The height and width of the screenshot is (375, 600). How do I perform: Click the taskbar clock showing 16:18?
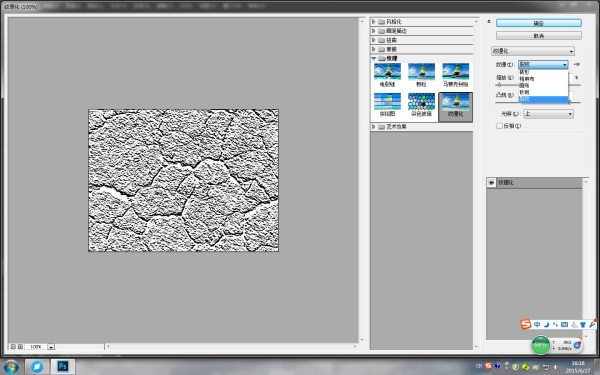click(578, 367)
